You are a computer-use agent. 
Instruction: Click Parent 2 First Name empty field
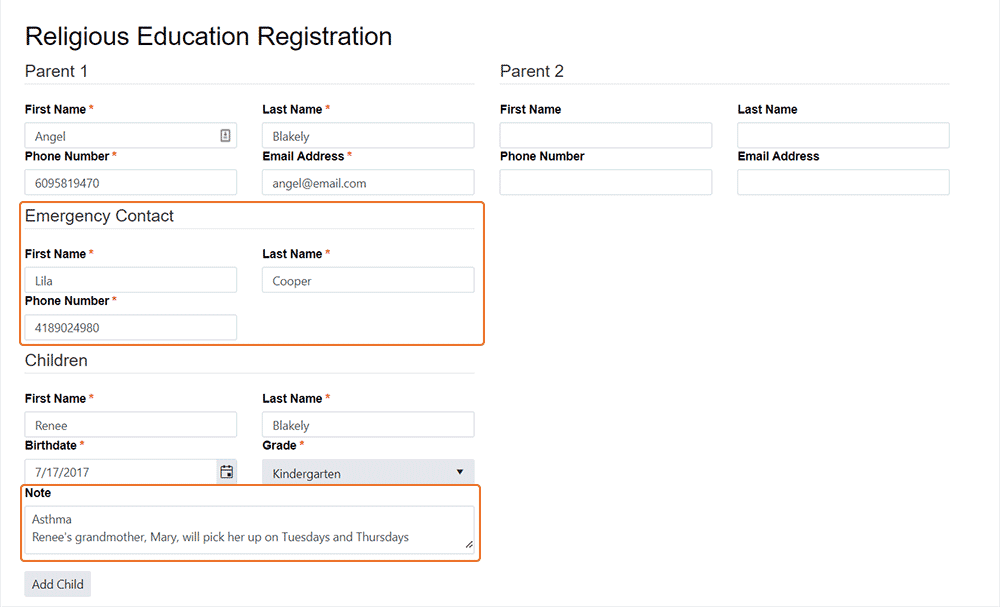click(606, 136)
